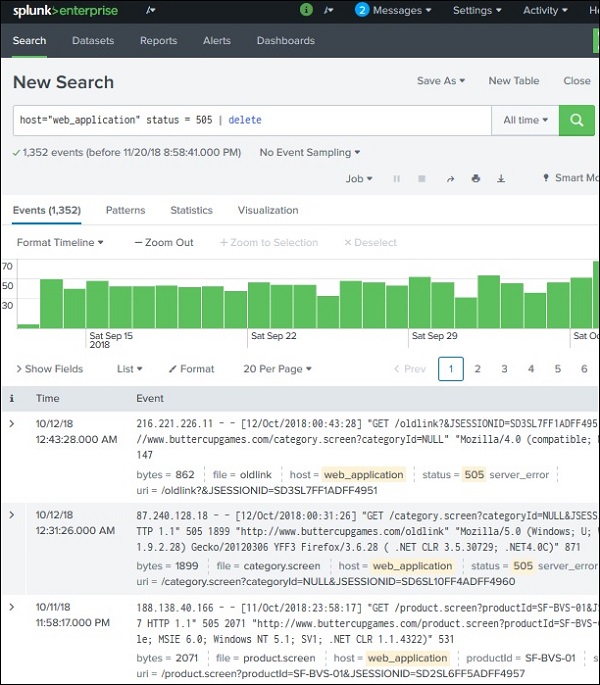Expand the first event row
Image resolution: width=600 pixels, height=685 pixels.
point(13,424)
